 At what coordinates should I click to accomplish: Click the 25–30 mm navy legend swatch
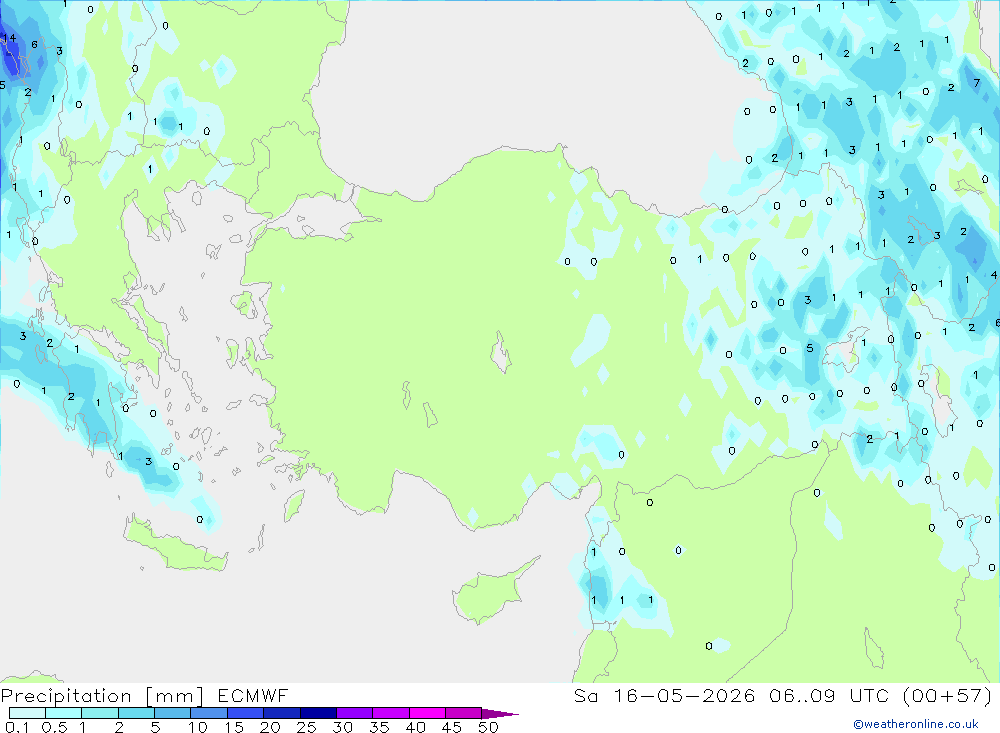(318, 713)
